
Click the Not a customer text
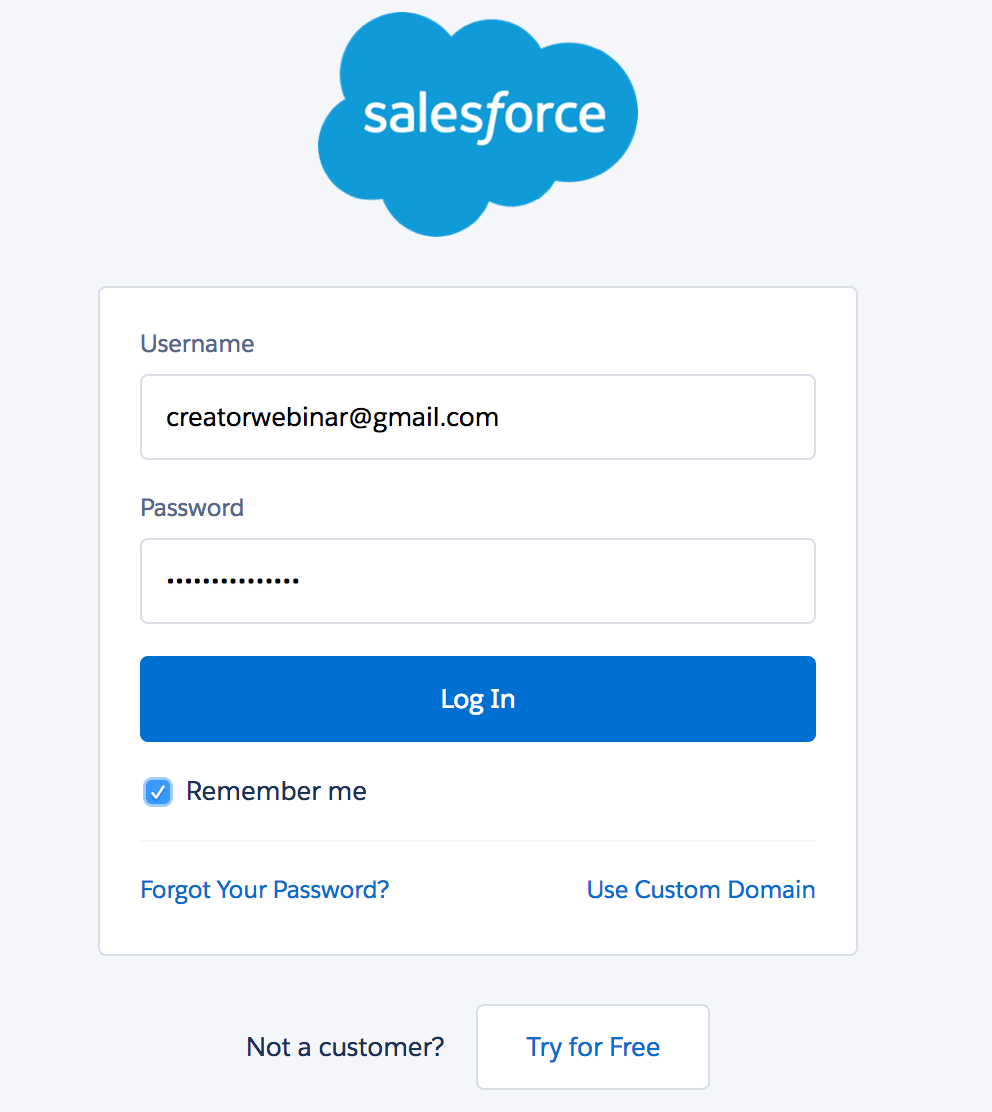(x=344, y=1046)
